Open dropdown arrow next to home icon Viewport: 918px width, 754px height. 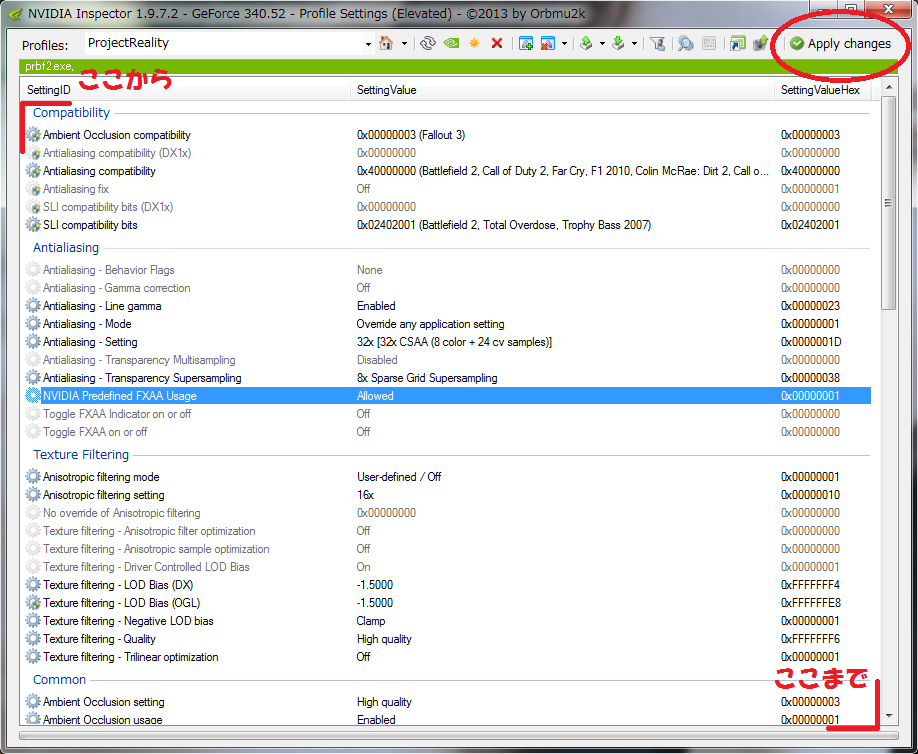click(x=404, y=44)
